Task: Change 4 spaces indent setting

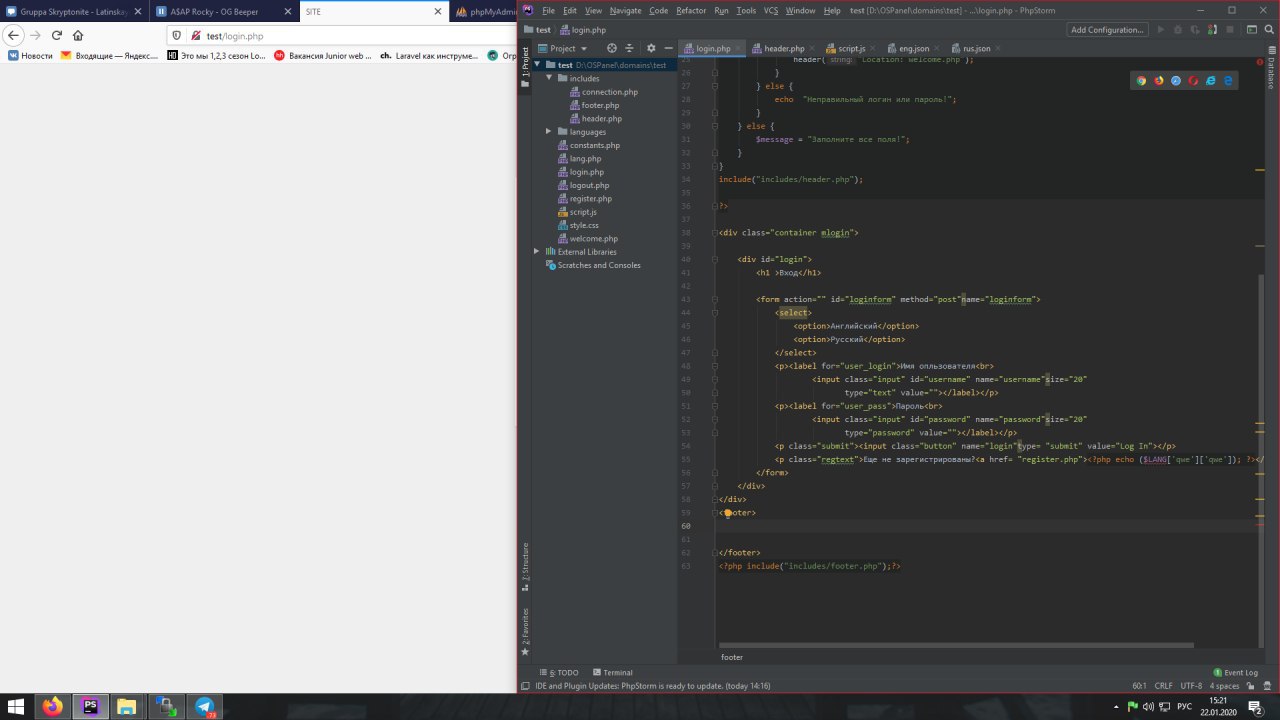Action: pos(1224,686)
